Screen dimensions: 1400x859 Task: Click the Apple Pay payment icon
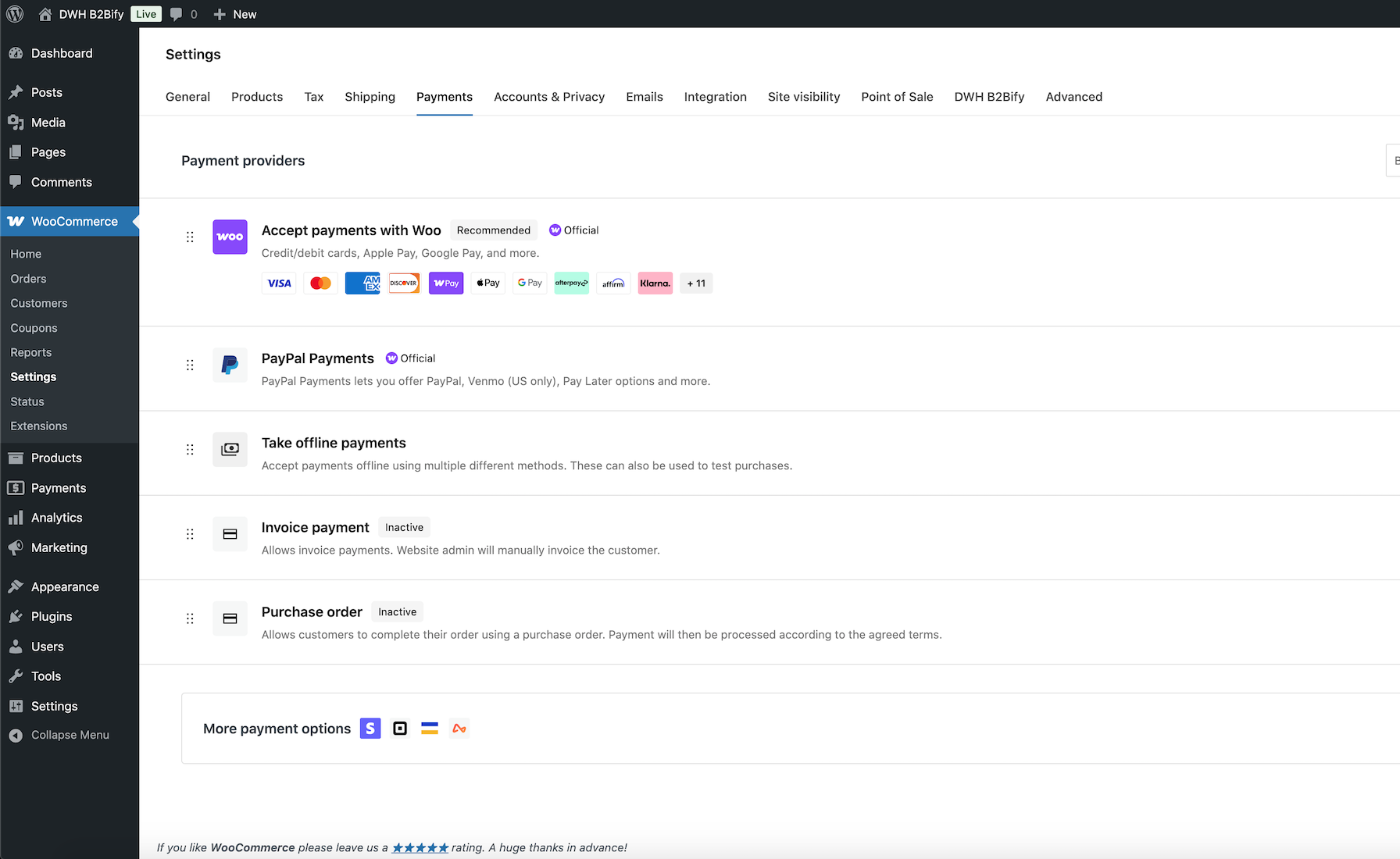point(488,283)
